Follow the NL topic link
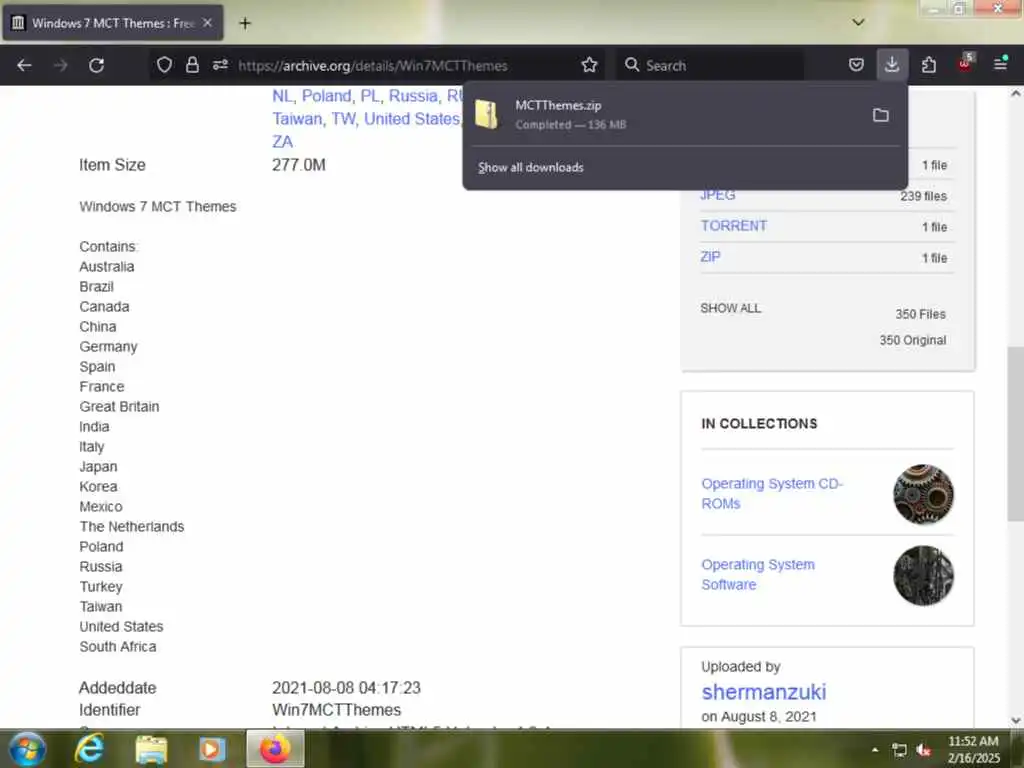 (x=282, y=96)
